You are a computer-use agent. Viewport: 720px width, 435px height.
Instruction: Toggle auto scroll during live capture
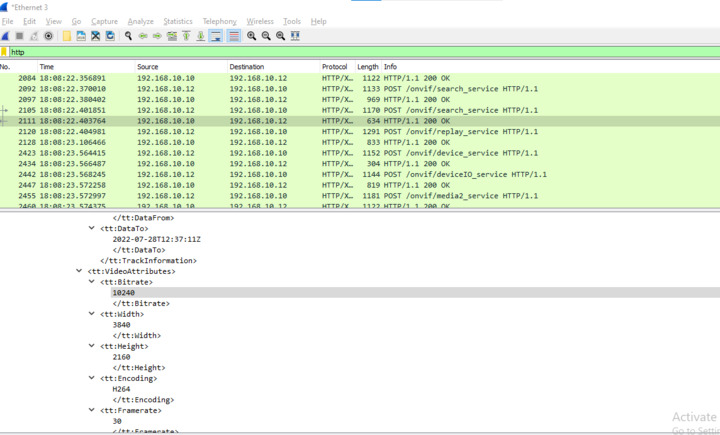(x=216, y=36)
